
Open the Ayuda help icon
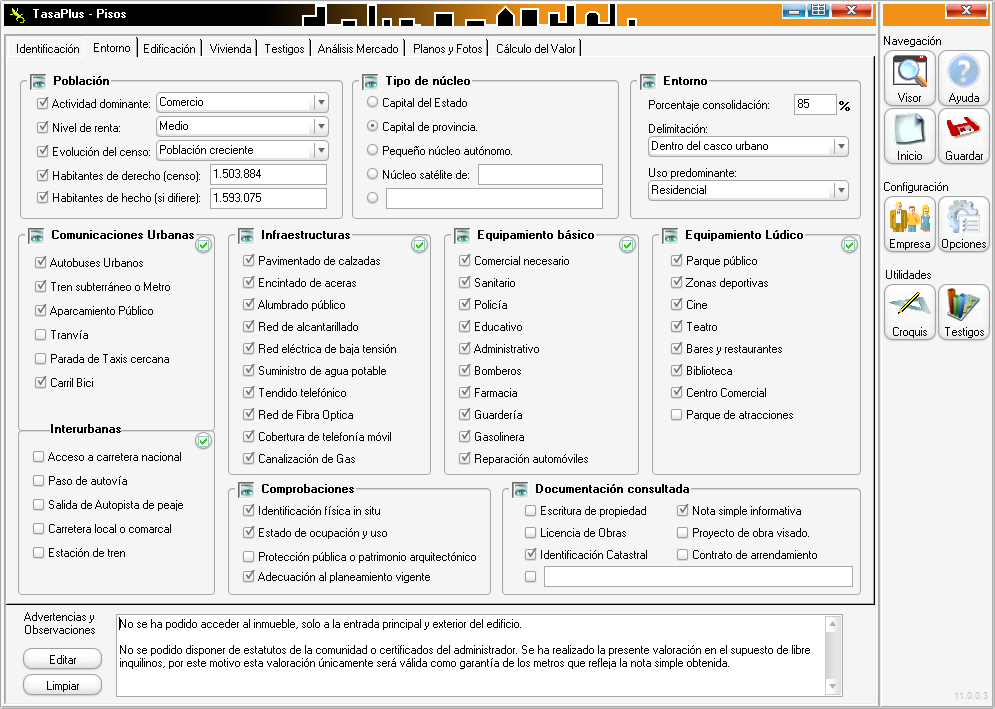tap(963, 78)
